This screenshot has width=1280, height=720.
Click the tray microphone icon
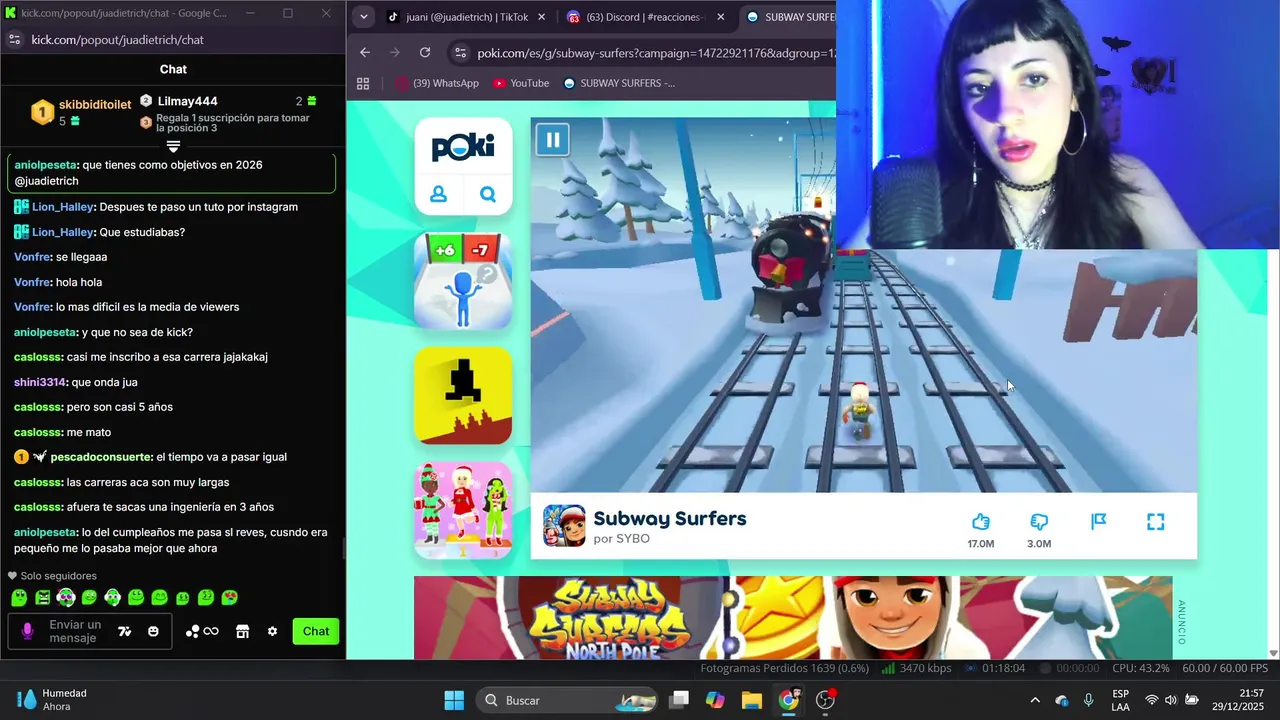(1088, 700)
